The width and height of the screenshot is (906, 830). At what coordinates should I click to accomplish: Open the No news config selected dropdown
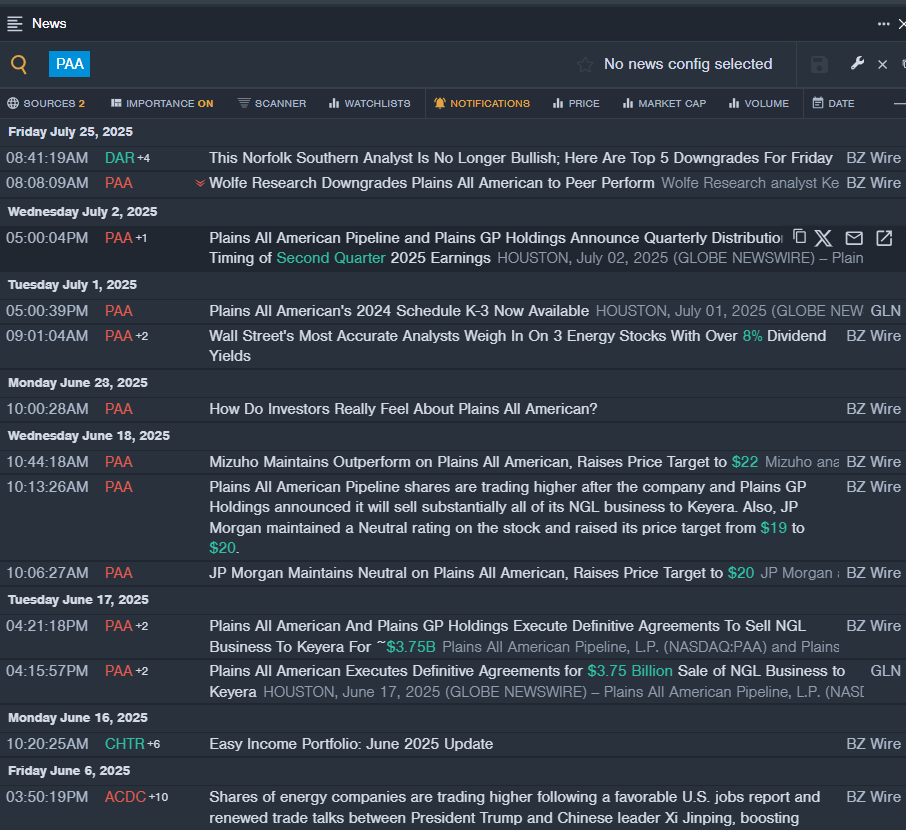point(688,64)
